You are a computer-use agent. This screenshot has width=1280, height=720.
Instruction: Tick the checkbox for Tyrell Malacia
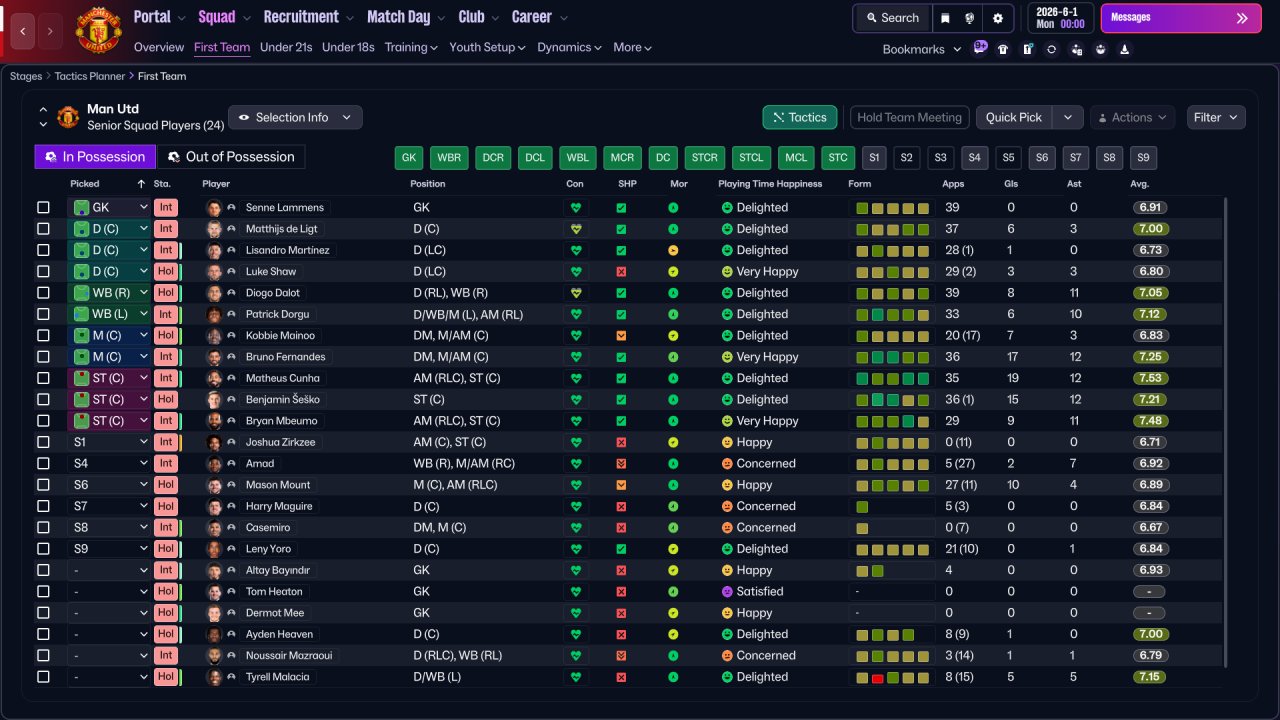(43, 677)
